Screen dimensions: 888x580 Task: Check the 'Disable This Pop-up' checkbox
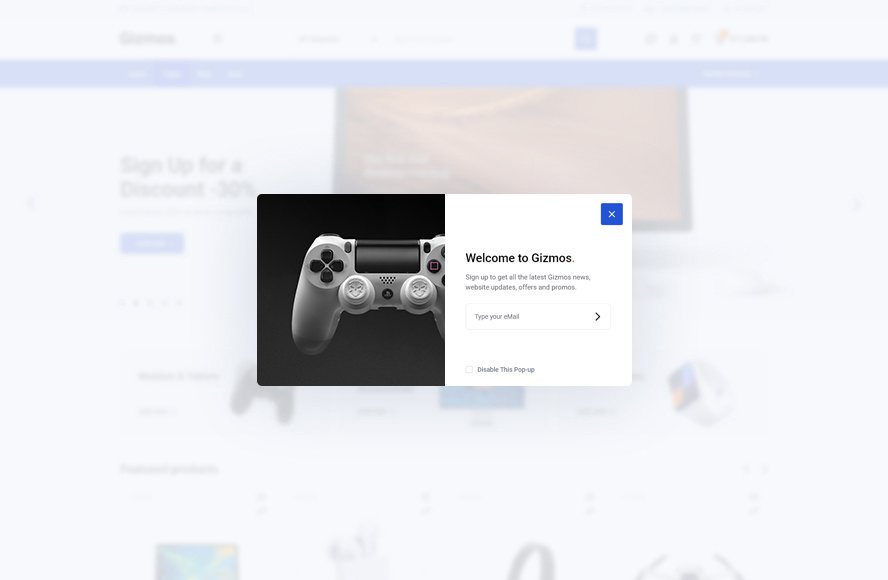tap(469, 370)
